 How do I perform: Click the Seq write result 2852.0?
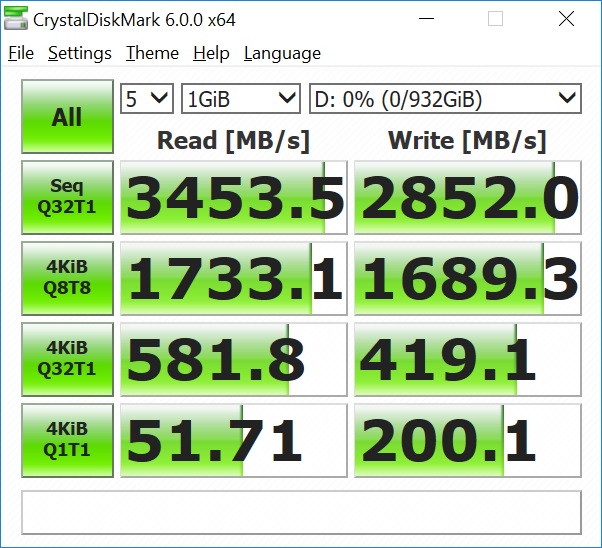click(x=468, y=197)
